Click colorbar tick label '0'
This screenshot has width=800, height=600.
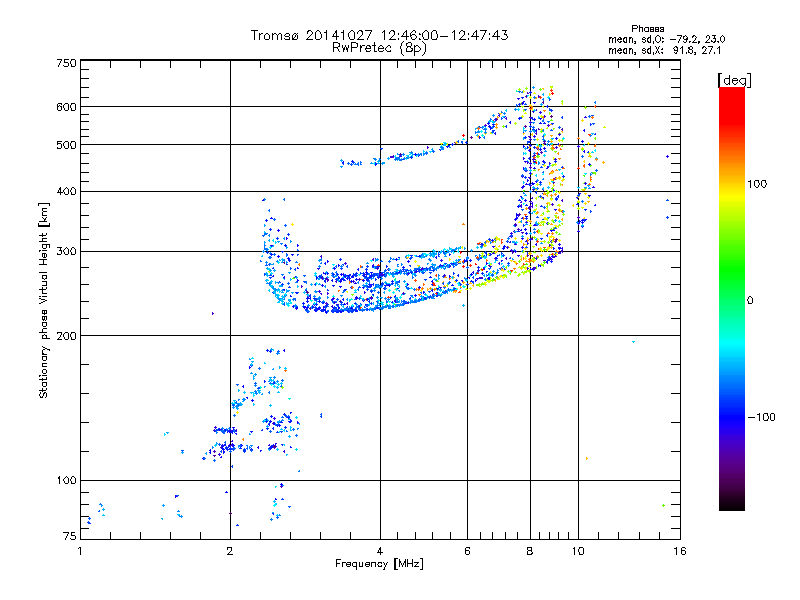(x=750, y=301)
